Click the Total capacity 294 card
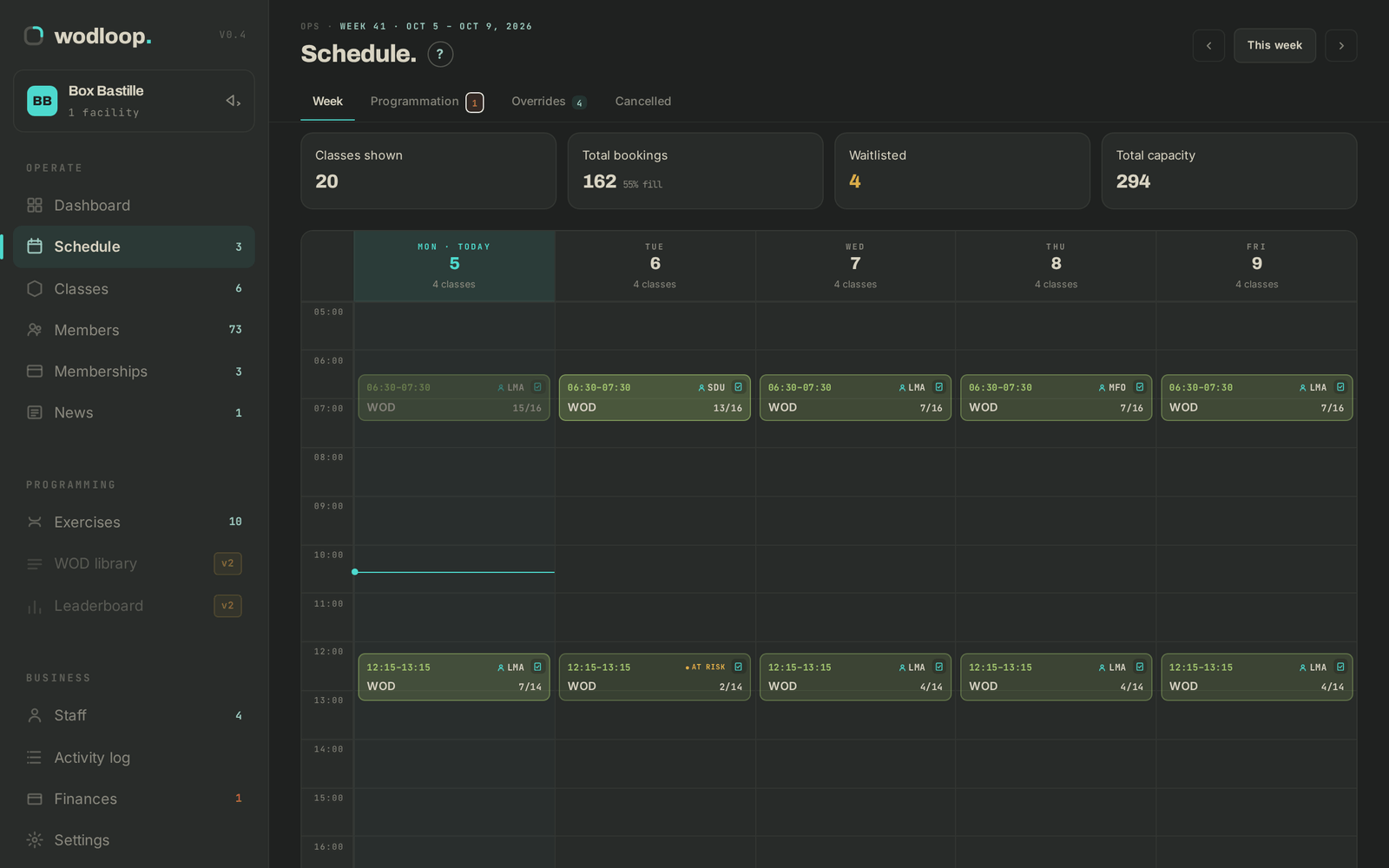This screenshot has height=868, width=1389. pyautogui.click(x=1229, y=171)
